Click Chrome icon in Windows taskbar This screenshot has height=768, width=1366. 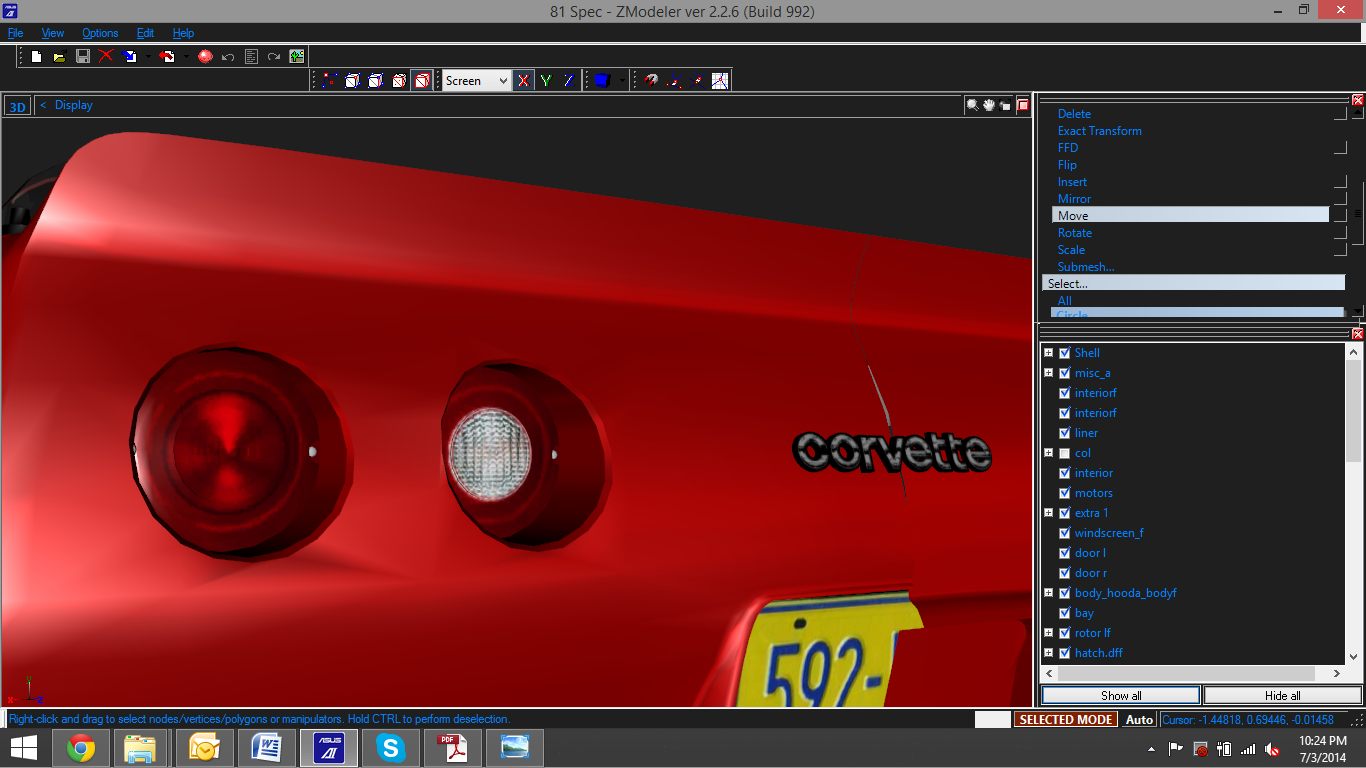point(81,748)
